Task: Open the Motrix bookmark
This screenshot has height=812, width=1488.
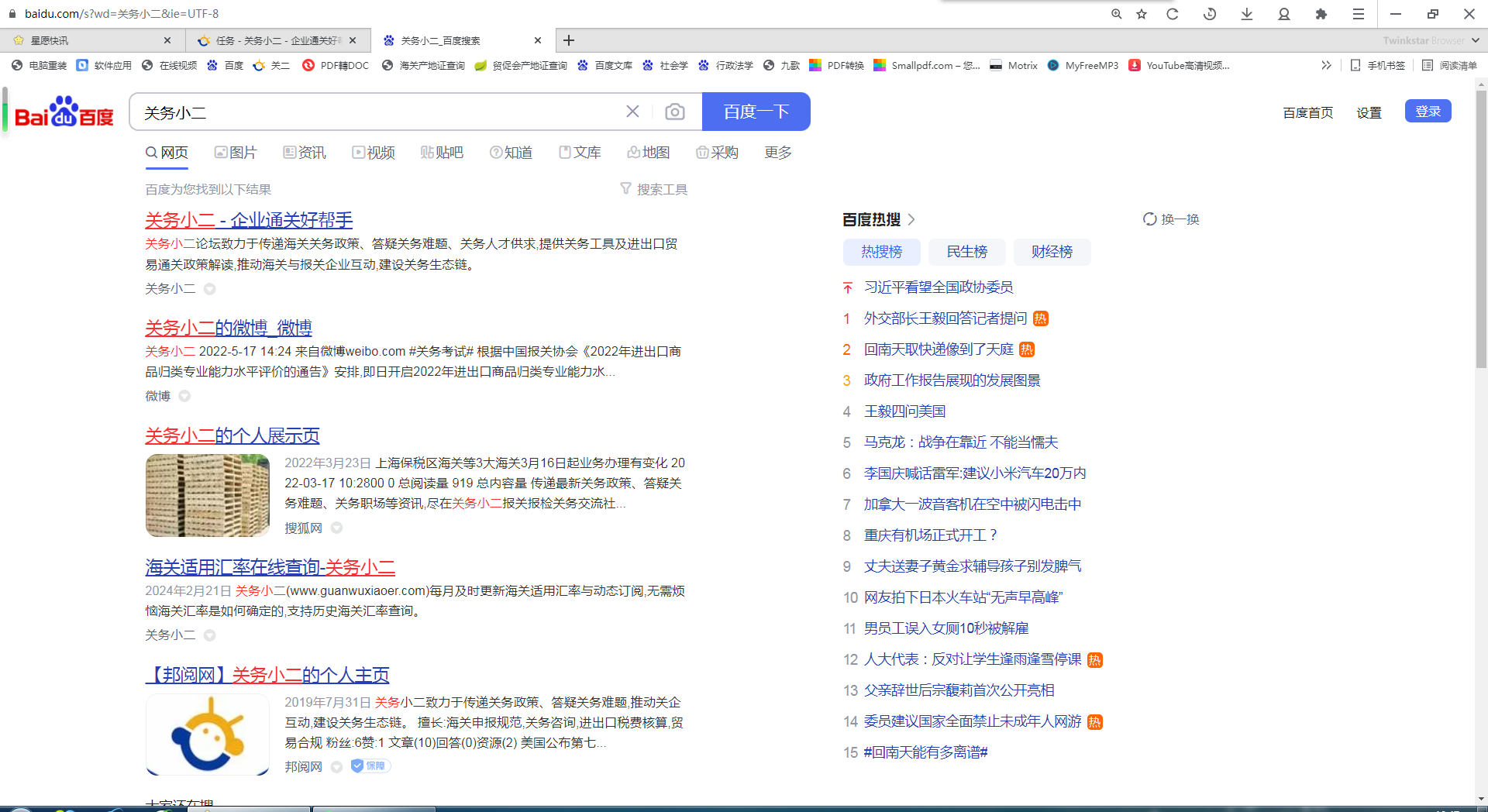Action: 1014,65
